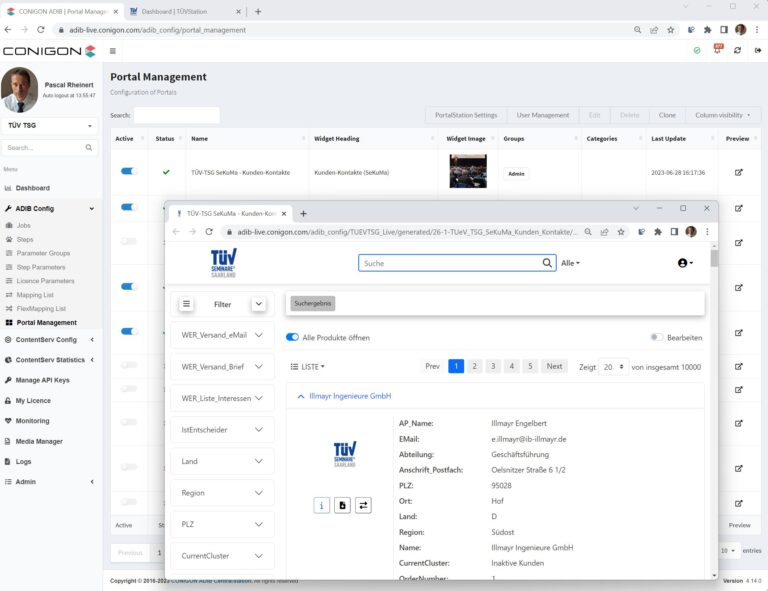Click back arrow in main browser window
Image resolution: width=768 pixels, height=591 pixels.
8,30
